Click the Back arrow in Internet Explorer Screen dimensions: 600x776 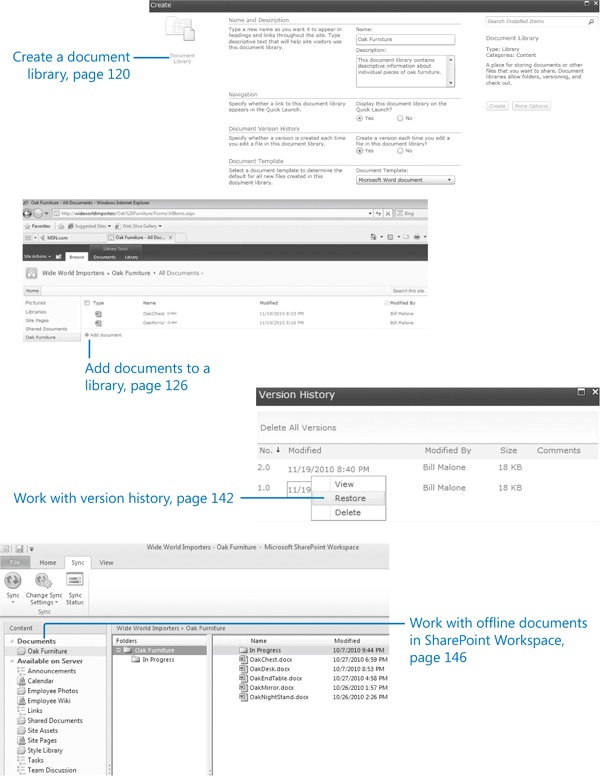click(x=27, y=213)
